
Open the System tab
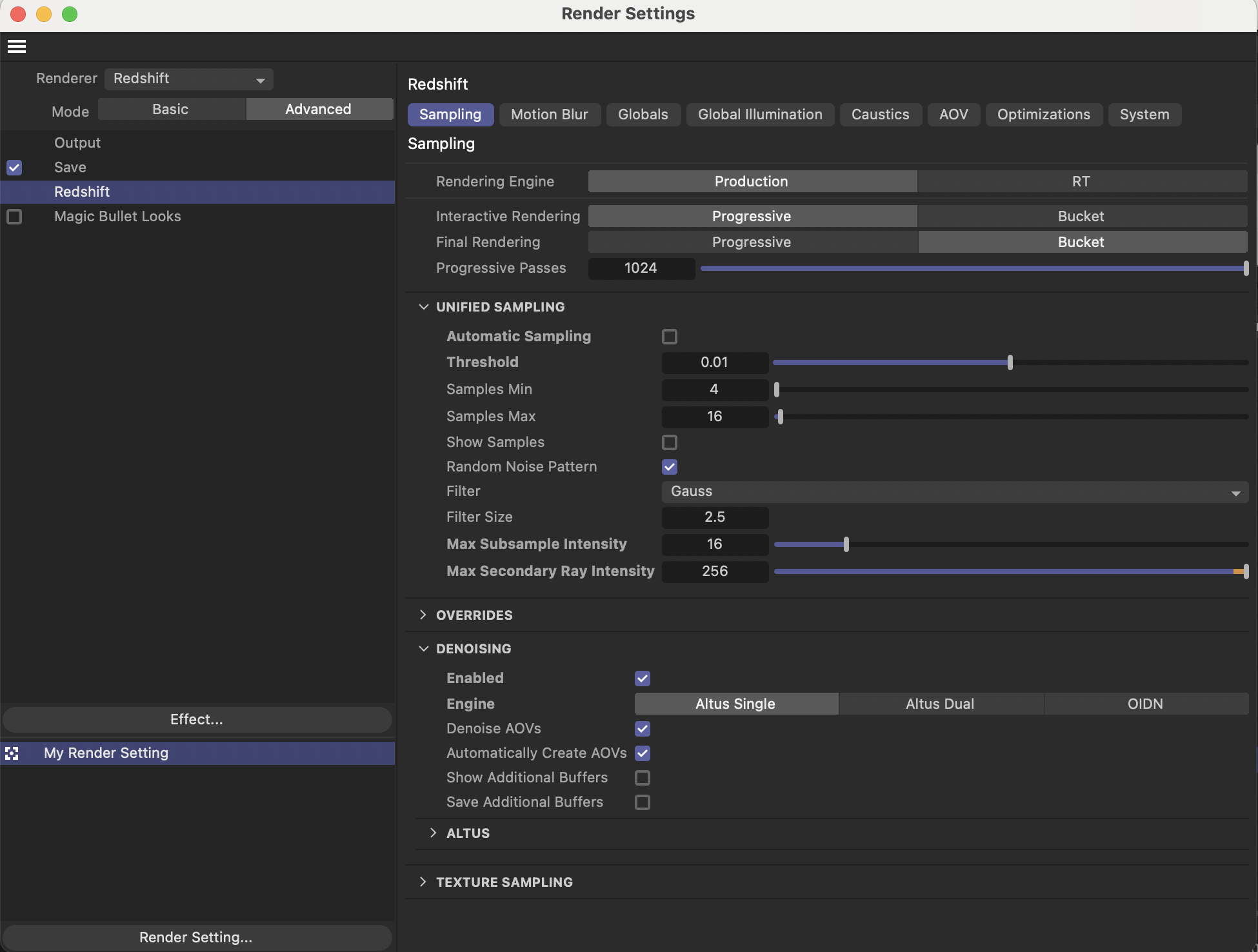tap(1144, 115)
